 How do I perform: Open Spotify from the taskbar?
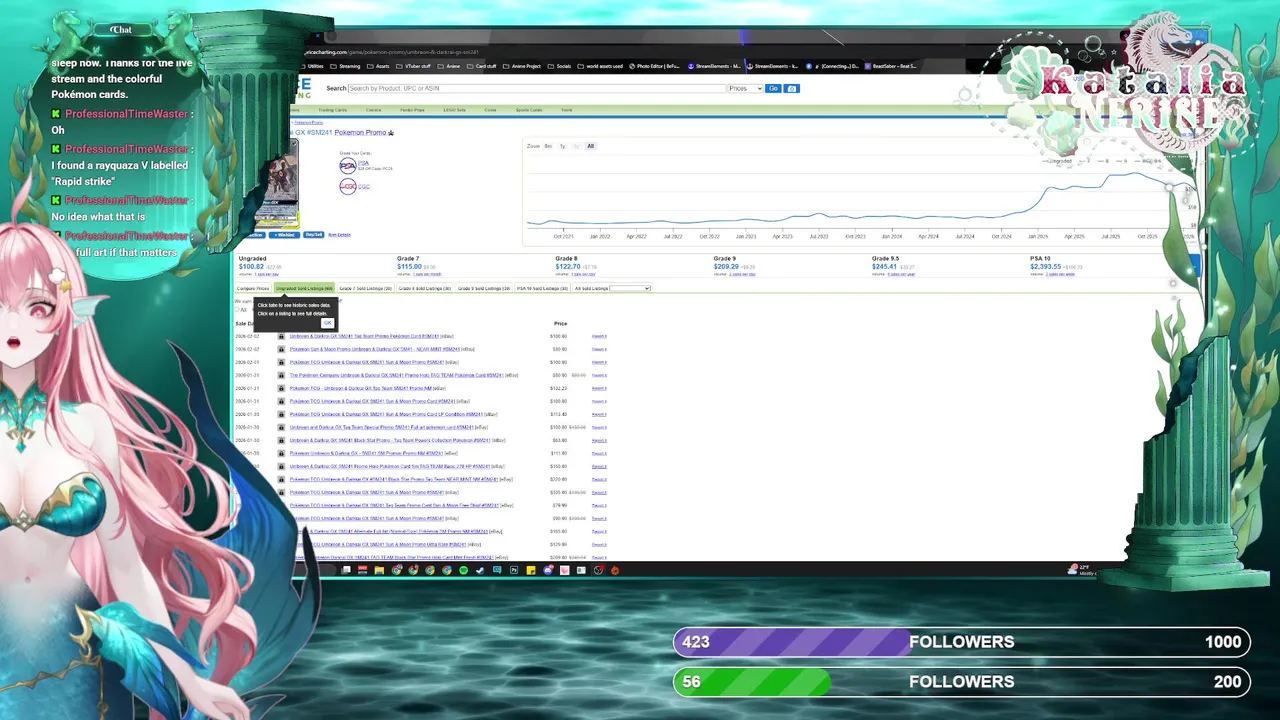tap(463, 570)
